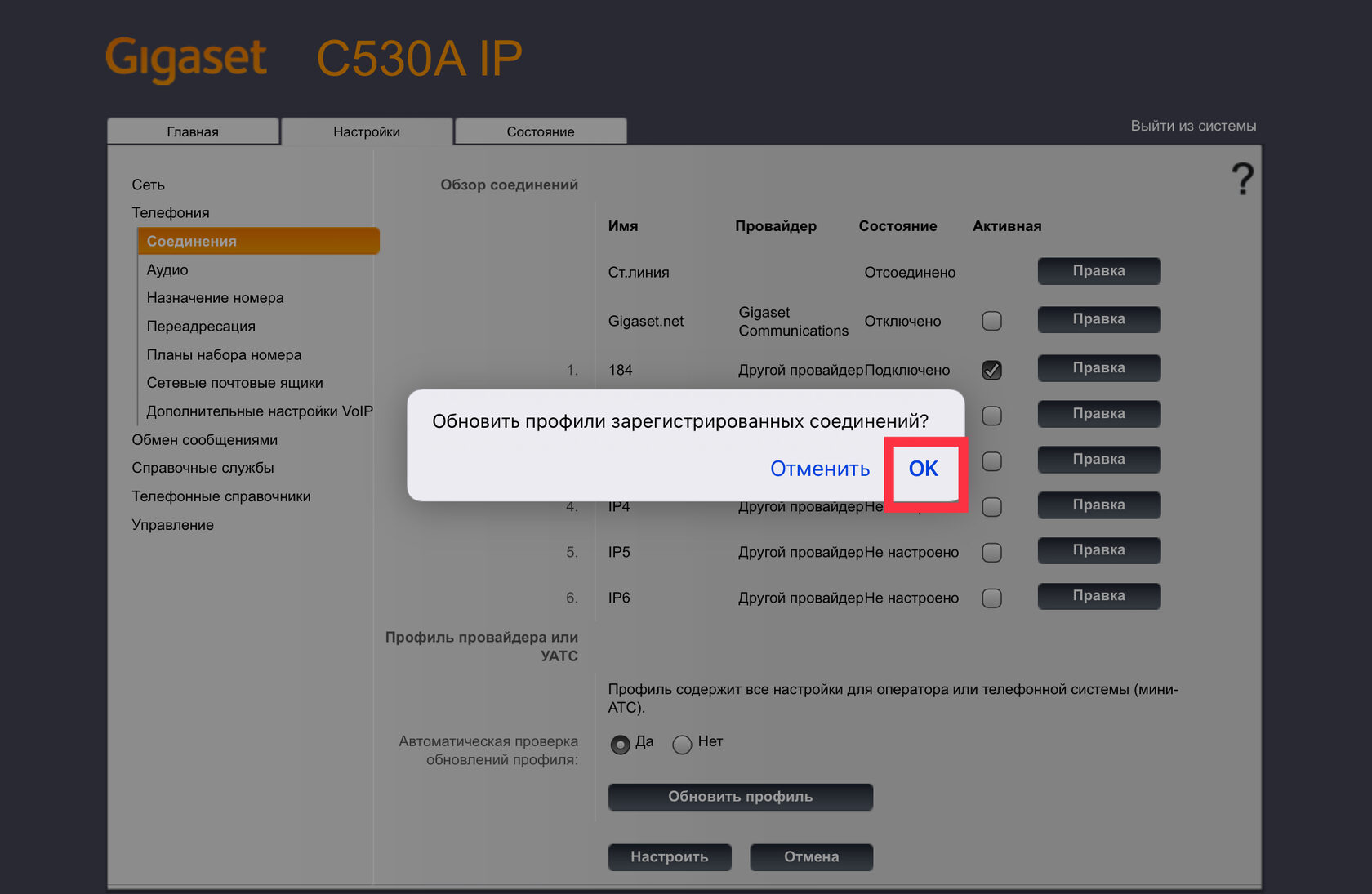The height and width of the screenshot is (894, 1372).
Task: Click the IP6 connection name
Action: [x=619, y=598]
